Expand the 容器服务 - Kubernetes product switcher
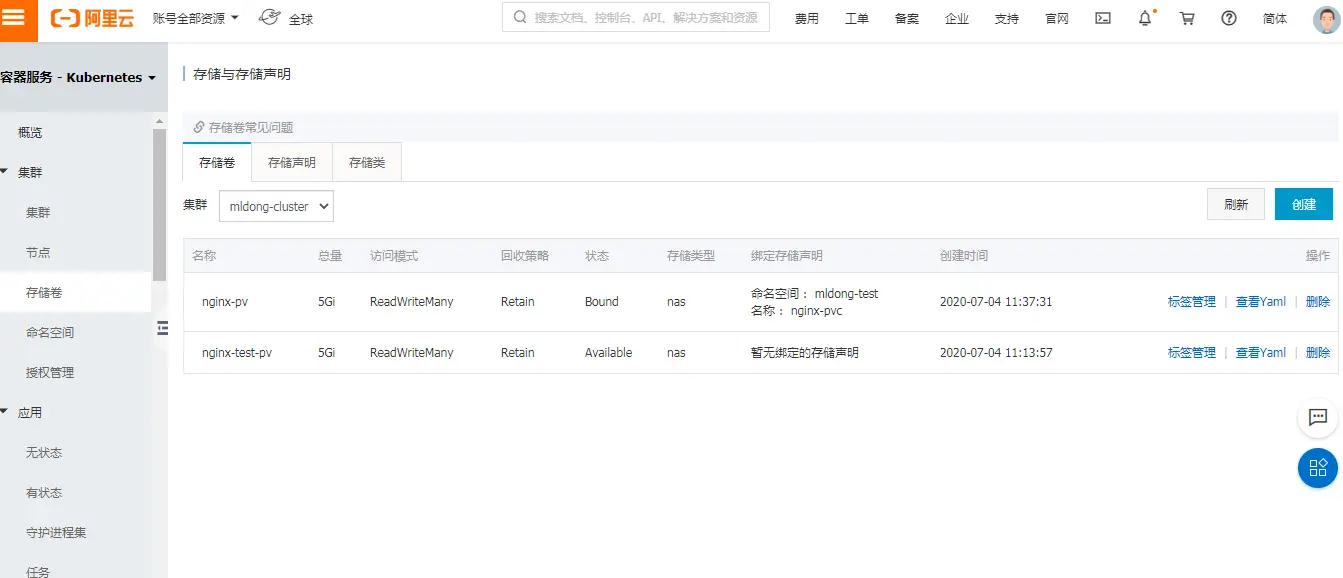1343x578 pixels. (x=78, y=77)
